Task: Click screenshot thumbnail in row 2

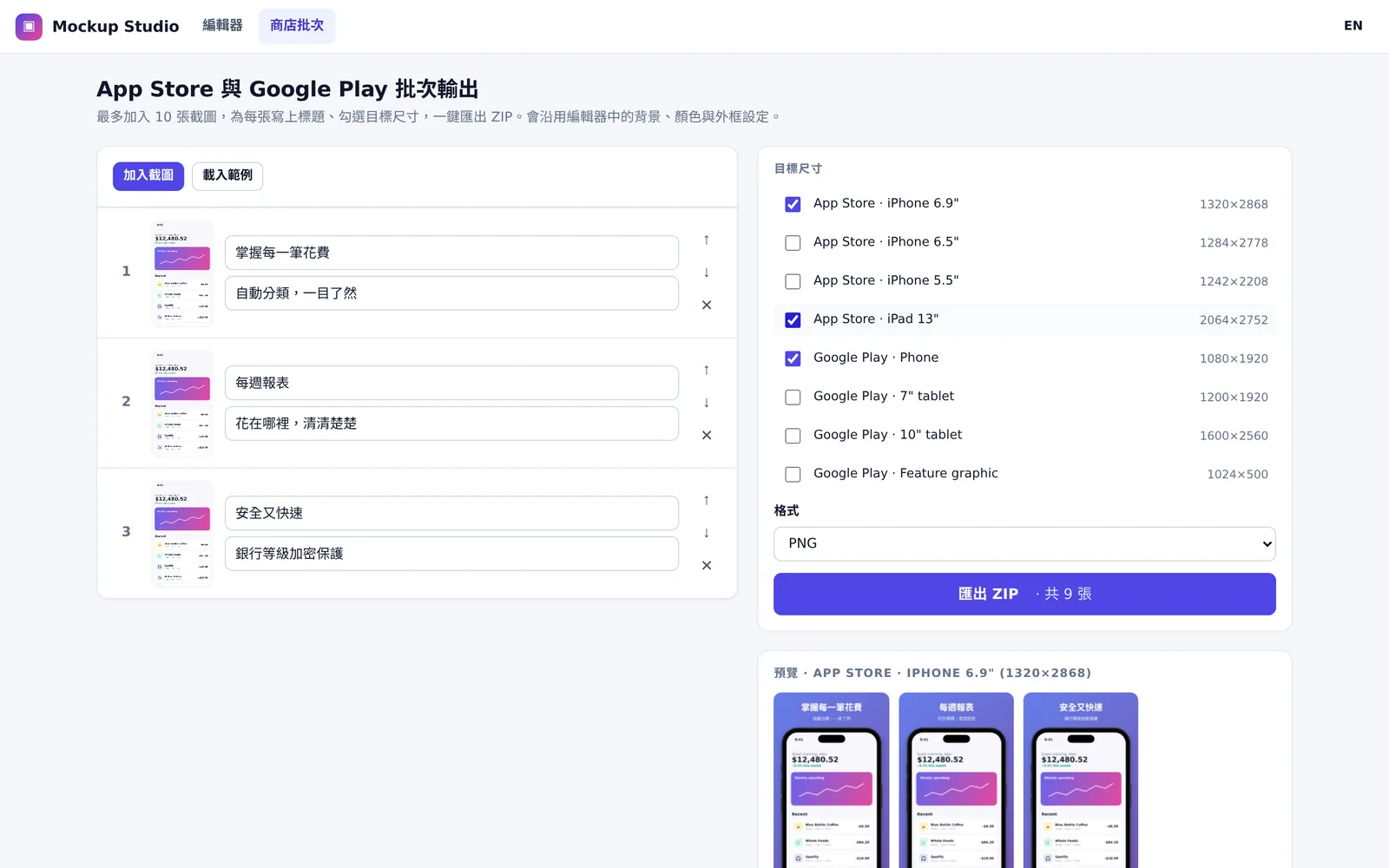Action: 182,403
